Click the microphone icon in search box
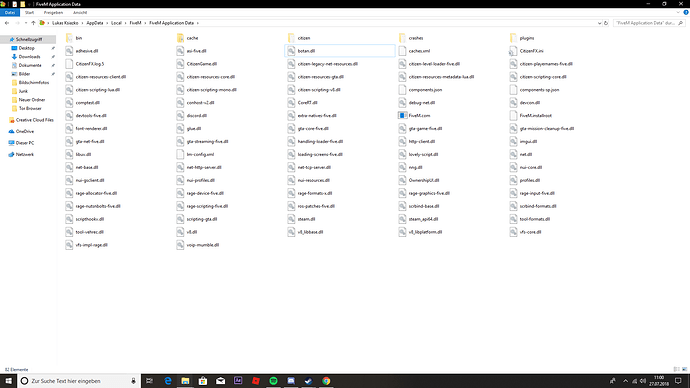690x388 pixels. click(x=133, y=381)
